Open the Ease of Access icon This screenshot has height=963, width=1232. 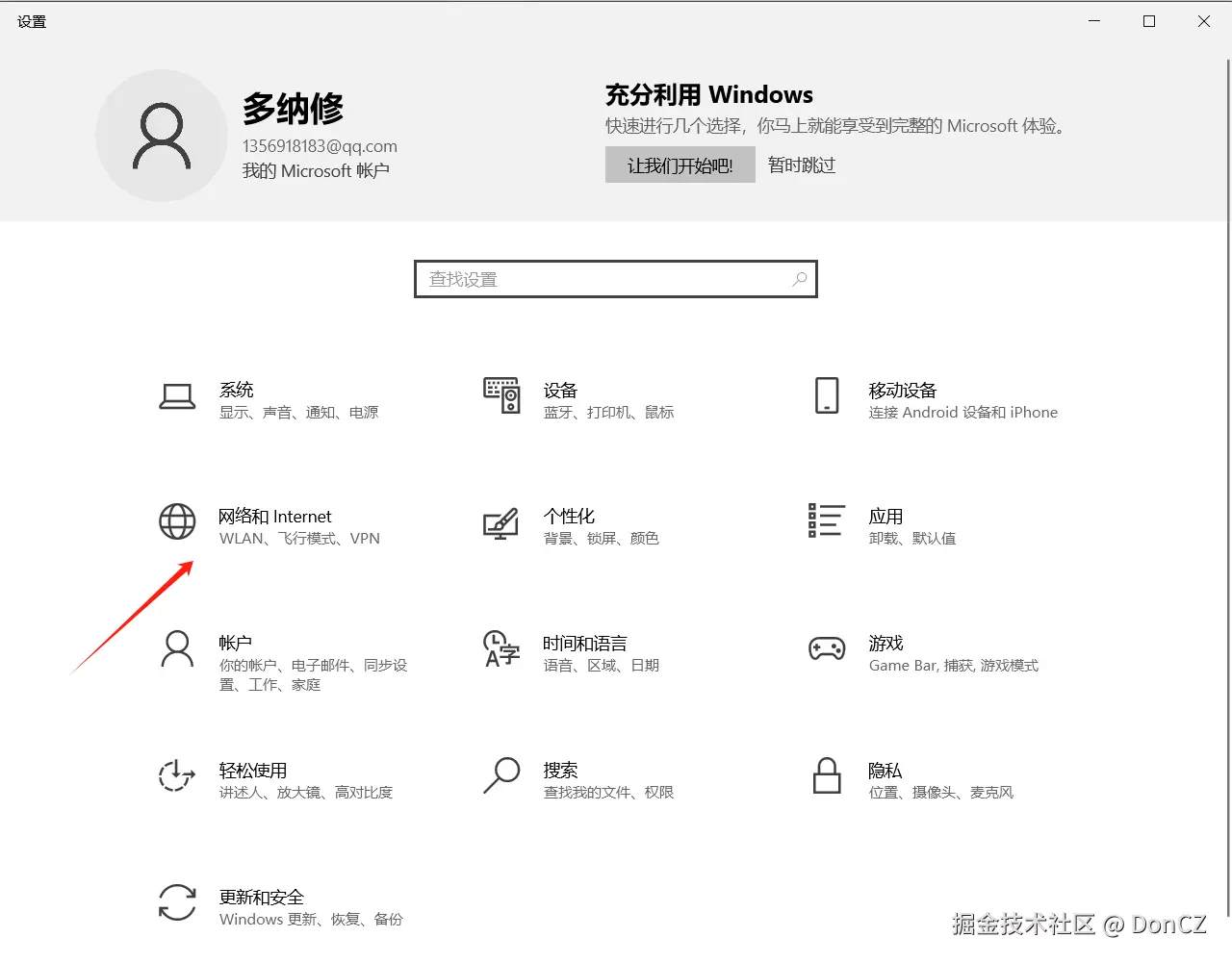click(177, 775)
